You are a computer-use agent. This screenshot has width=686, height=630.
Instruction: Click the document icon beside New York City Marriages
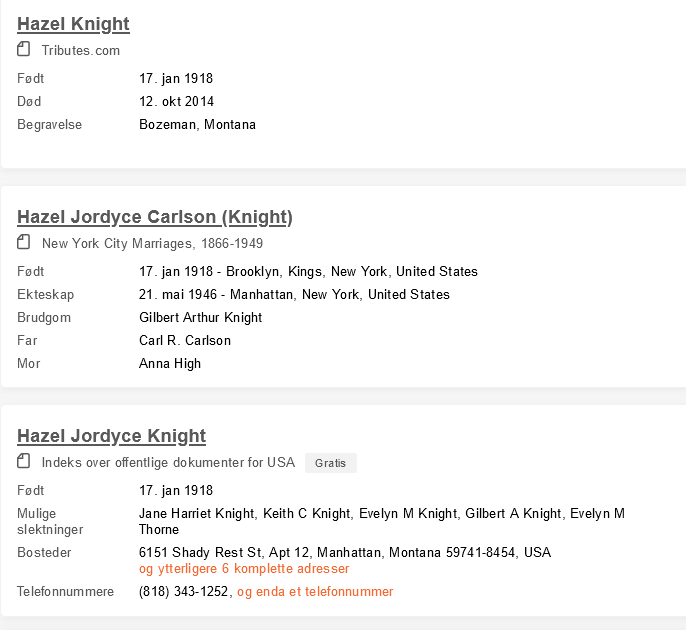(x=24, y=242)
